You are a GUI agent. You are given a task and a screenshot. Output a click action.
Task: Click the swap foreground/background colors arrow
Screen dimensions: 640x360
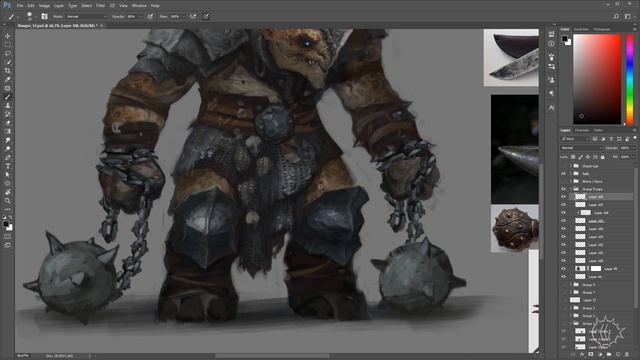(x=10, y=218)
